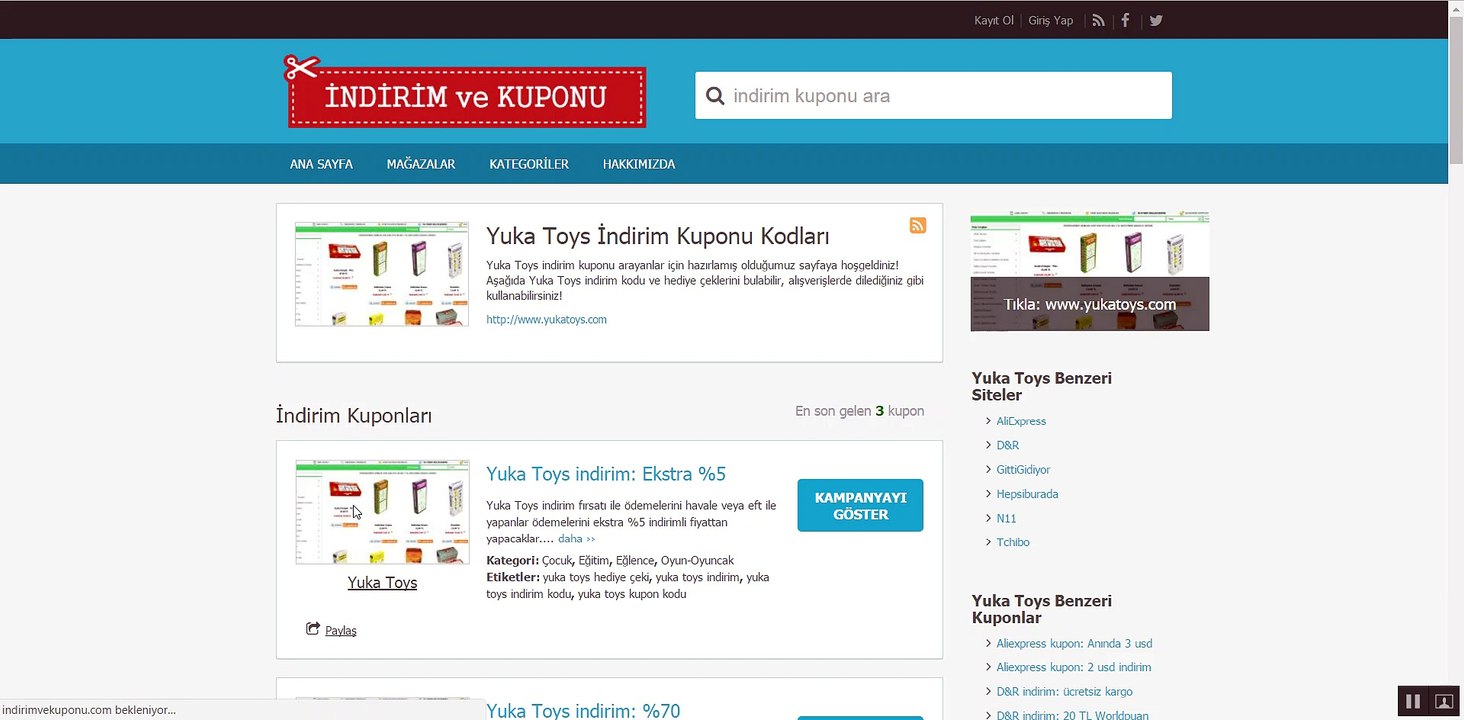Open the Twitter profile icon
The width and height of the screenshot is (1464, 720).
click(x=1156, y=20)
